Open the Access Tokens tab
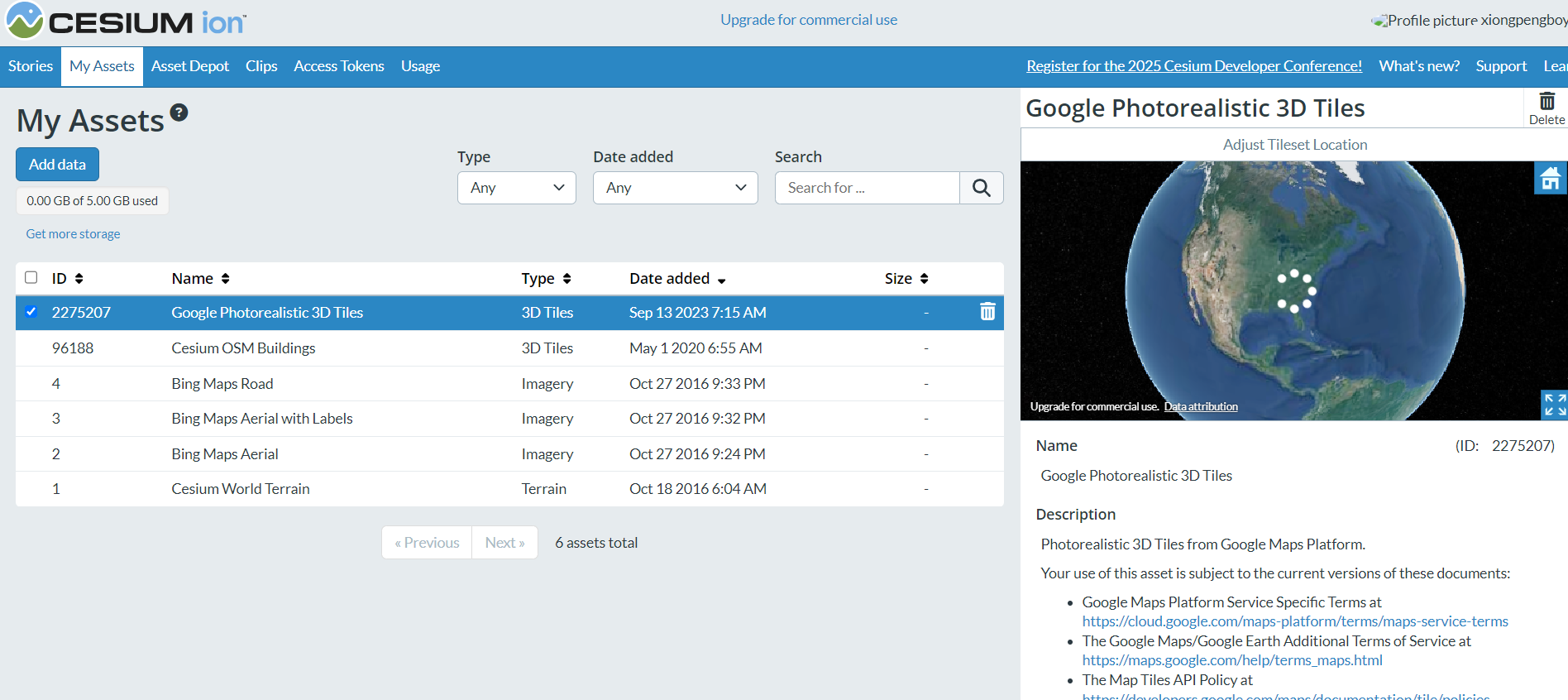The image size is (1568, 700). click(x=339, y=66)
